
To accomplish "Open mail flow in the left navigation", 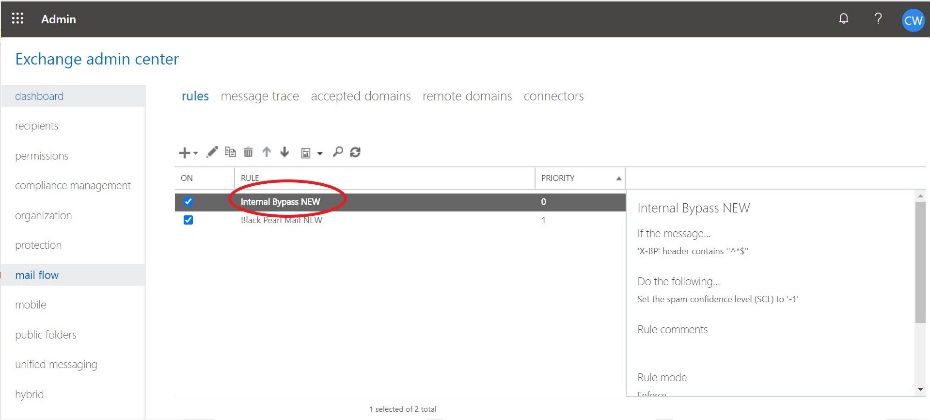I will [x=73, y=275].
